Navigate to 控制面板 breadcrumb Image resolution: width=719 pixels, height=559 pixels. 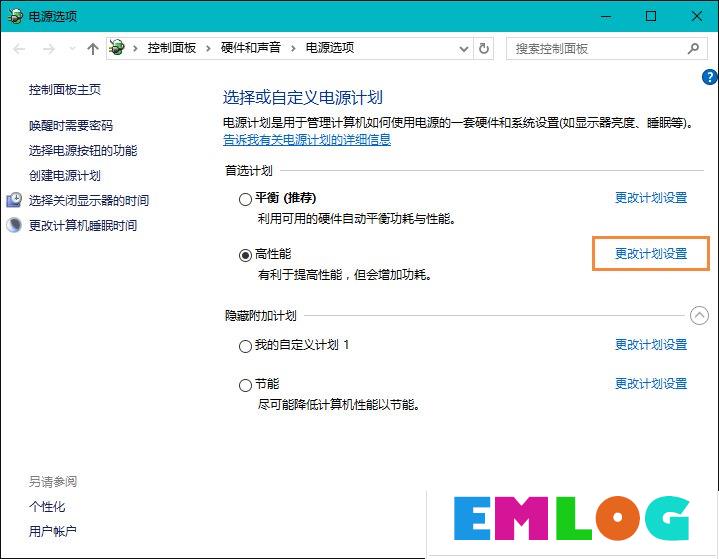(x=171, y=48)
